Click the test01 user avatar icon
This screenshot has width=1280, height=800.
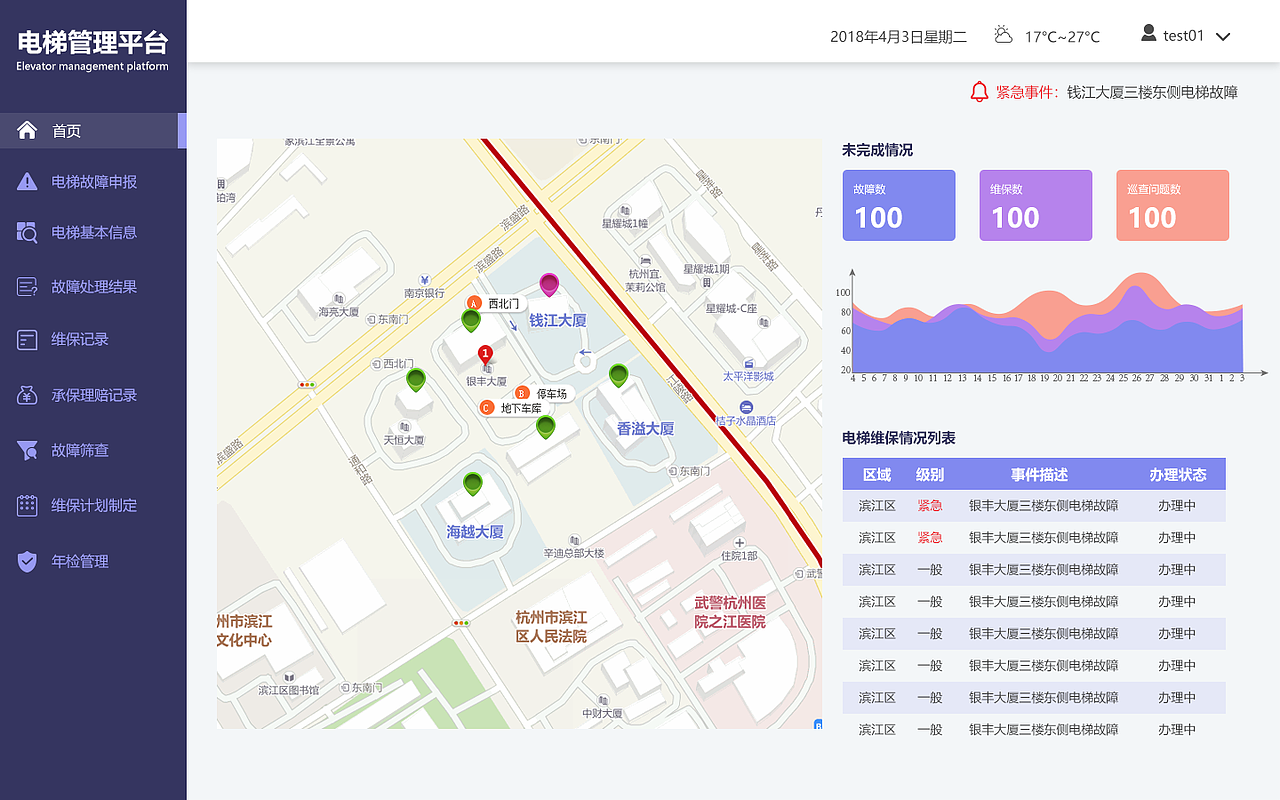[1148, 32]
